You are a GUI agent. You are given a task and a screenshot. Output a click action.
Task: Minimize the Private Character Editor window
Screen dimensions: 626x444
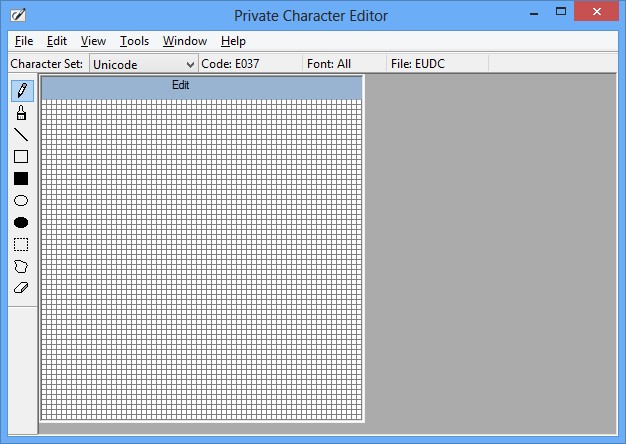click(x=534, y=12)
